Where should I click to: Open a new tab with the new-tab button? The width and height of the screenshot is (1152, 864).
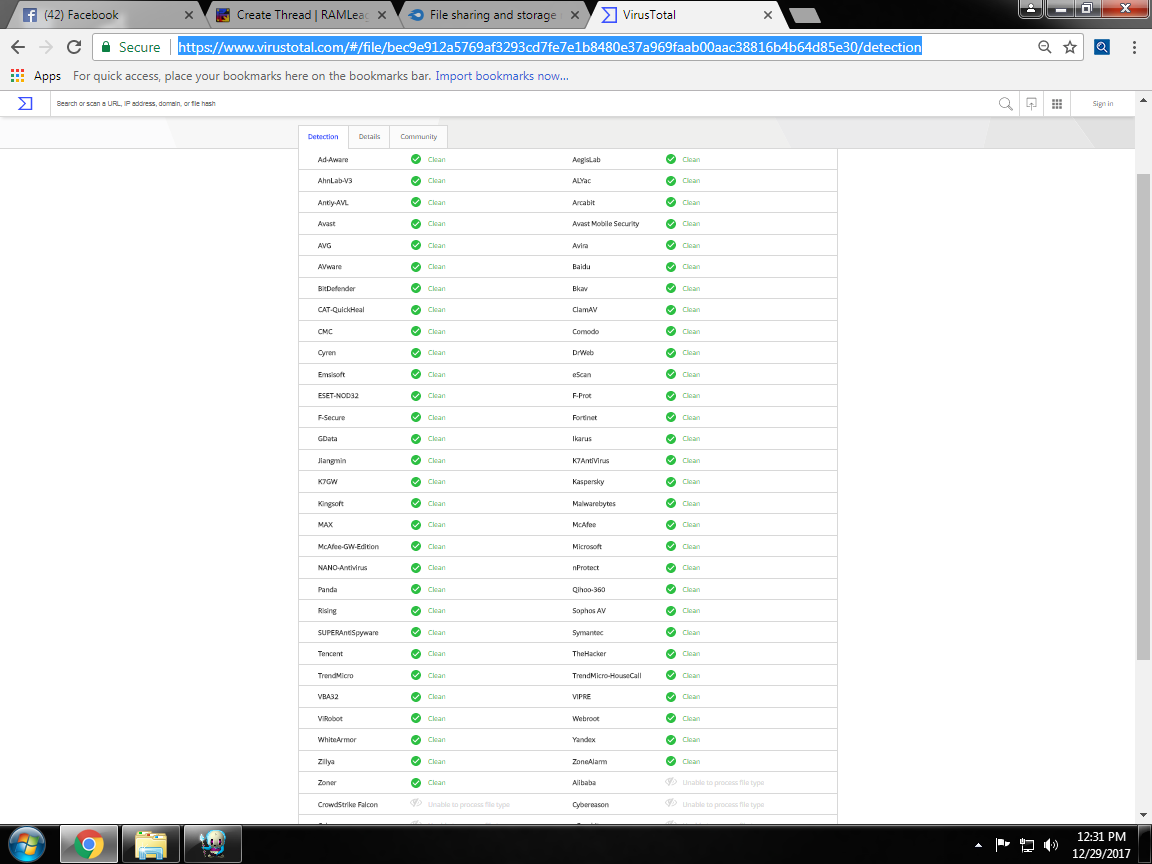tap(804, 15)
